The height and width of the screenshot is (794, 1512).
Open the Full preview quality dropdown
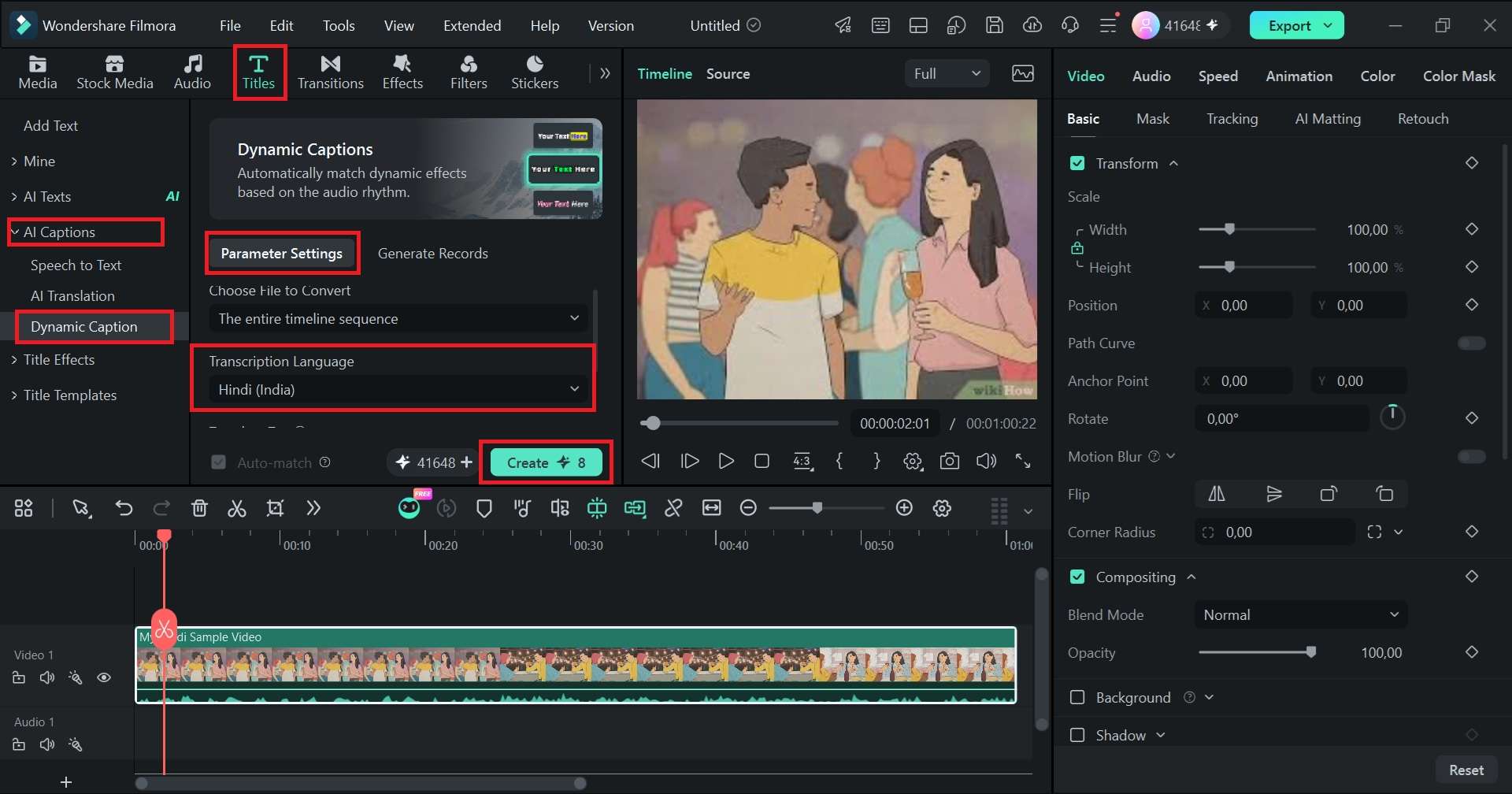point(947,73)
